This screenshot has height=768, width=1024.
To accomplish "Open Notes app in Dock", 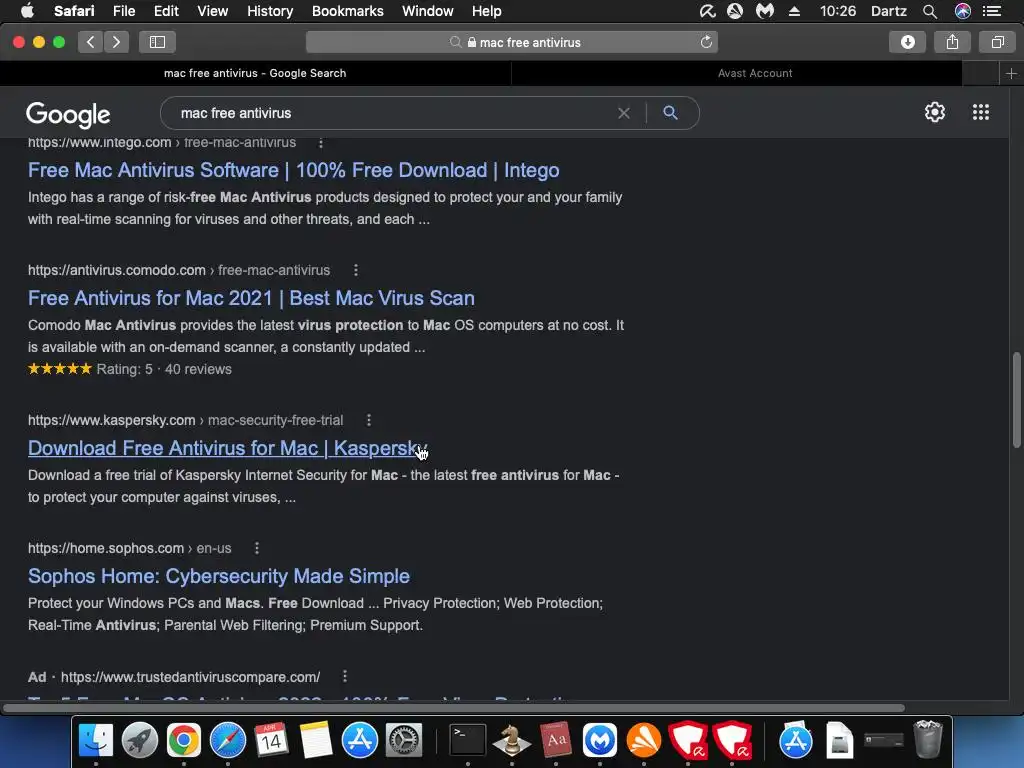I will coord(315,741).
